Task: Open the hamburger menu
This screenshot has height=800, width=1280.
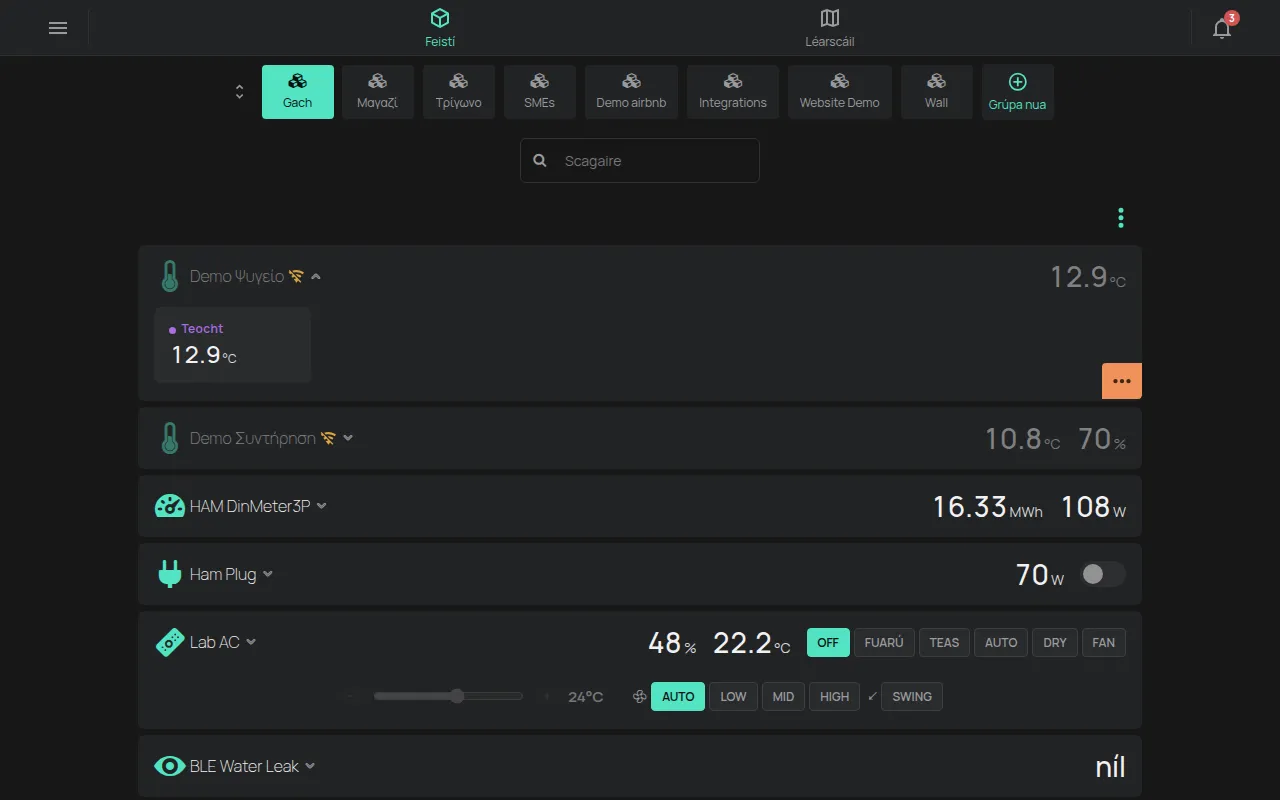Action: click(x=58, y=28)
